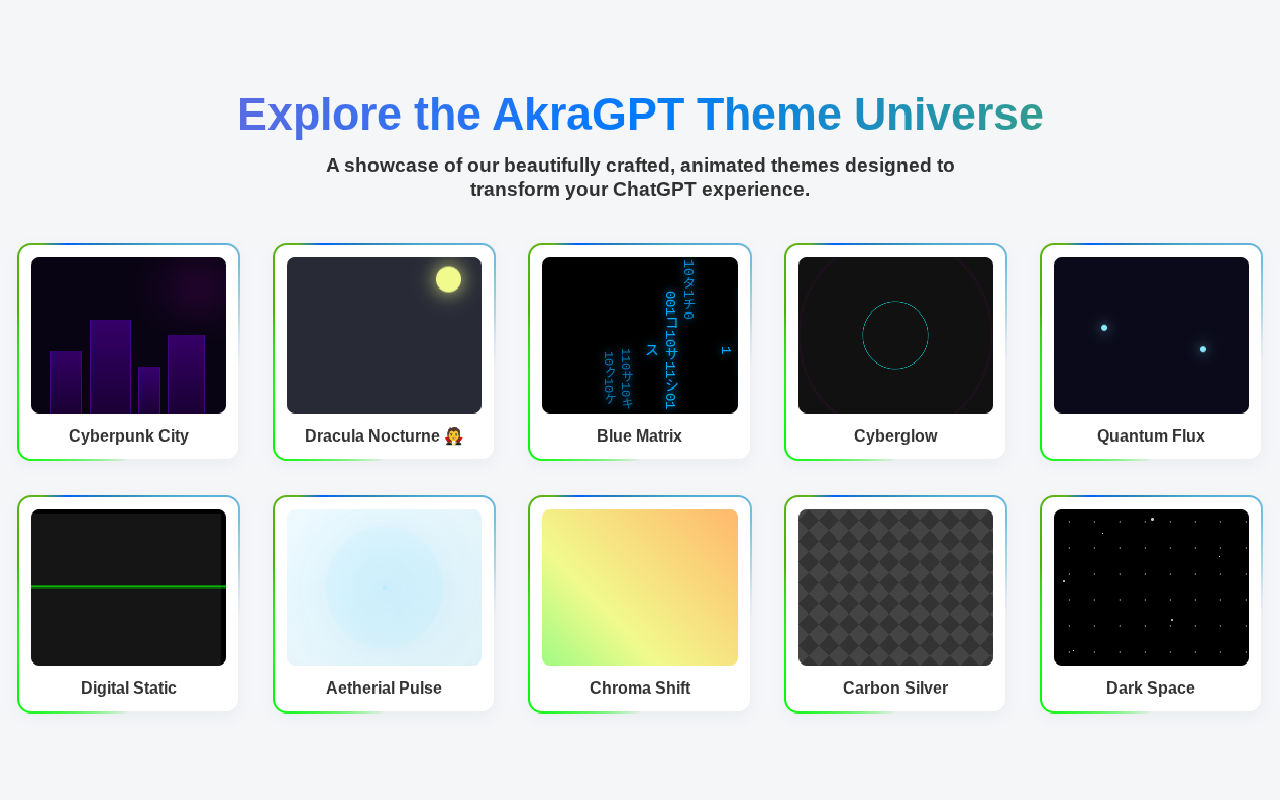Click the 'Chroma Shift' card title
1280x800 pixels.
[640, 688]
